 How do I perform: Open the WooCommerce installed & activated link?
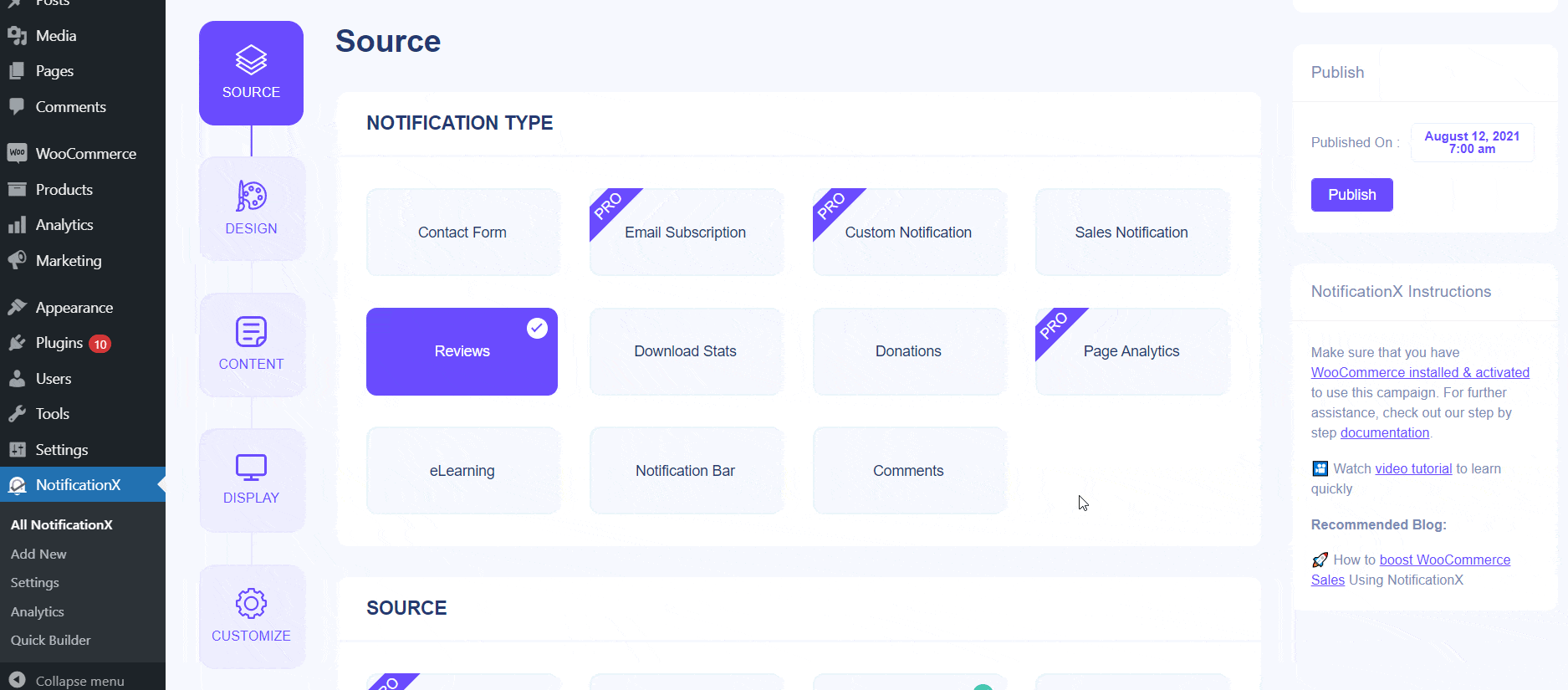coord(1420,372)
